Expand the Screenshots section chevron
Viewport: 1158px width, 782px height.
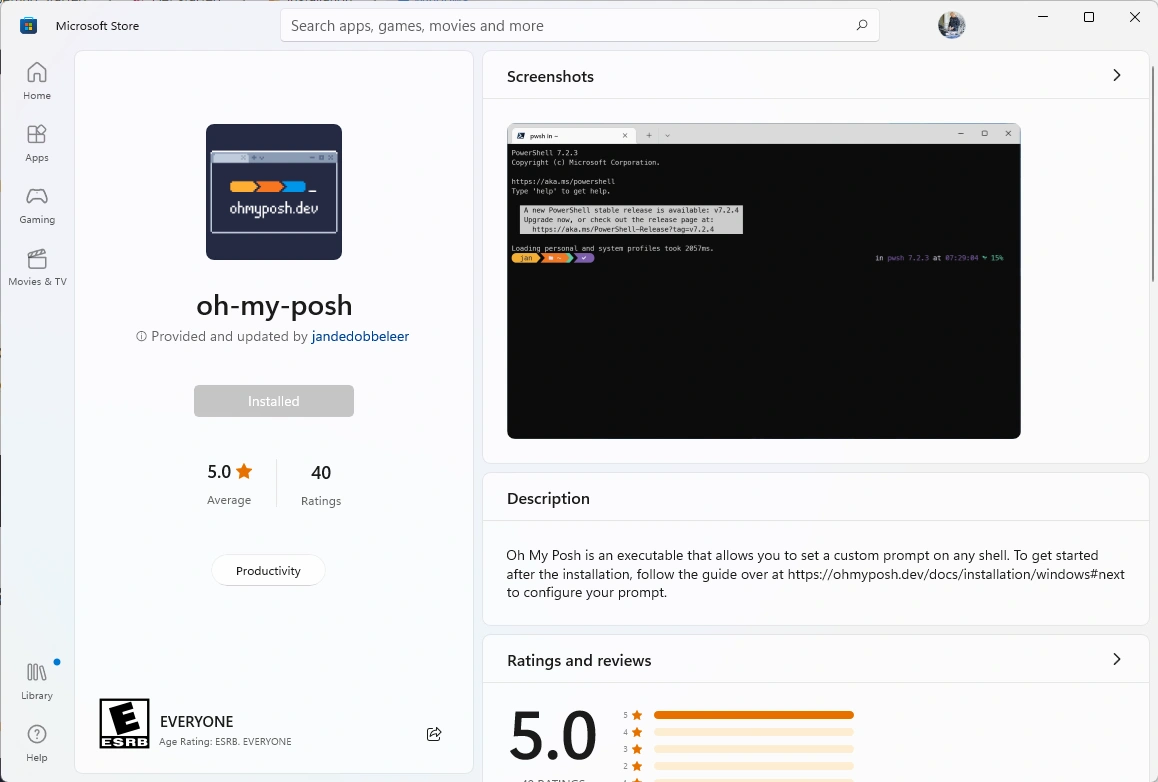tap(1117, 76)
